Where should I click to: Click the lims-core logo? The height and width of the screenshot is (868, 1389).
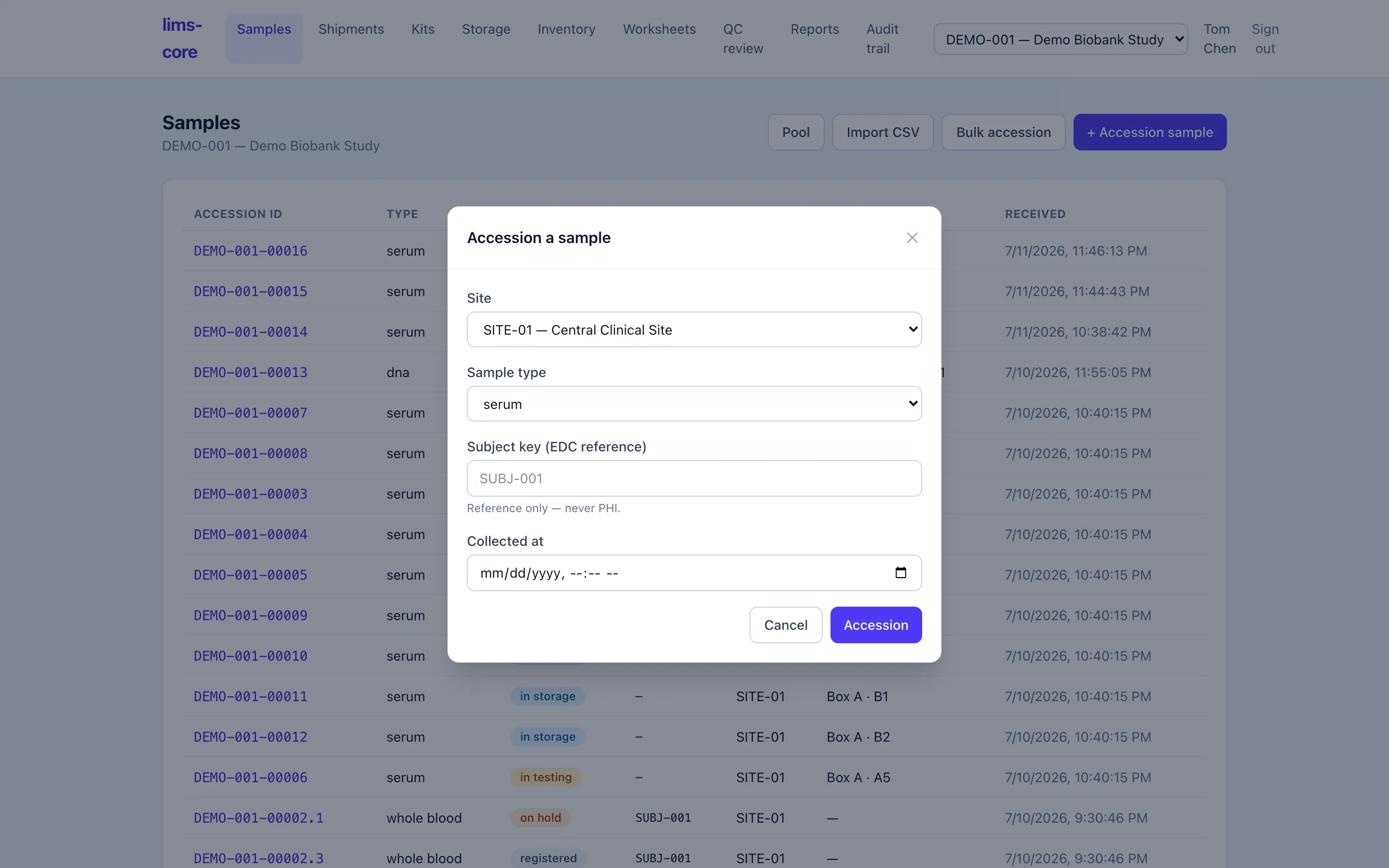click(x=182, y=39)
